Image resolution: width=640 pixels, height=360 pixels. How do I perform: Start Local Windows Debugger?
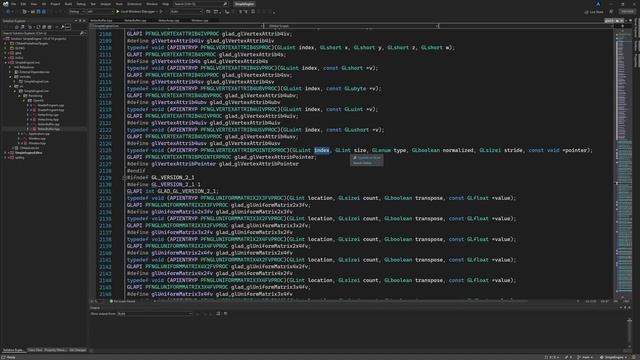tap(136, 12)
